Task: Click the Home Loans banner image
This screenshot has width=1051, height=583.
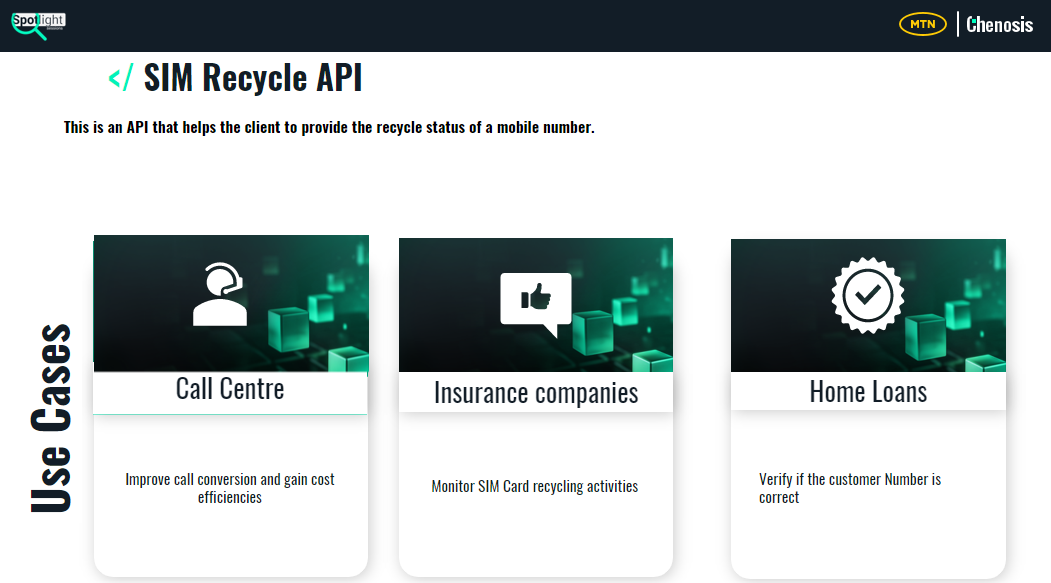Action: 868,306
